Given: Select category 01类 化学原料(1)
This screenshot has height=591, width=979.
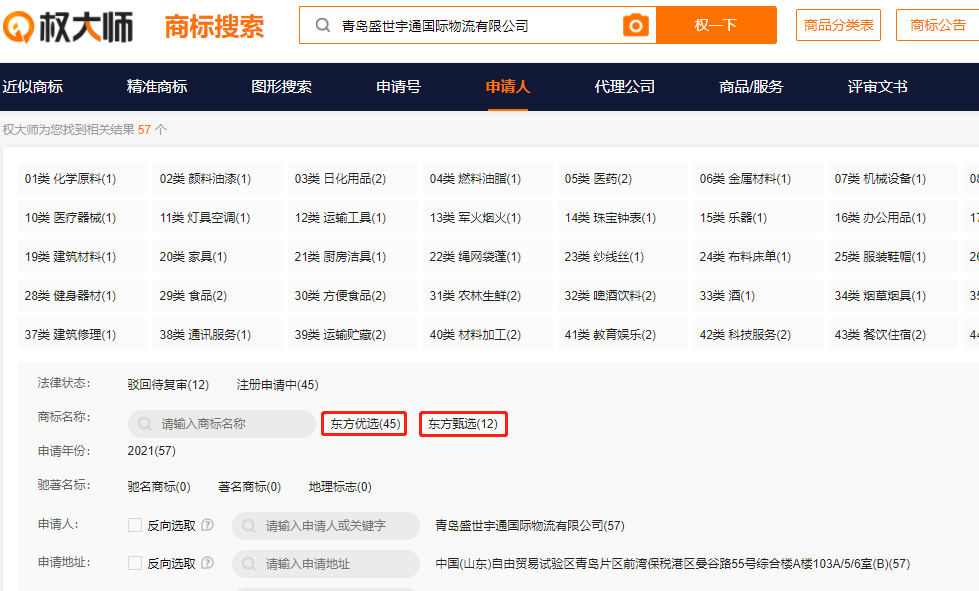Looking at the screenshot, I should pyautogui.click(x=82, y=178).
